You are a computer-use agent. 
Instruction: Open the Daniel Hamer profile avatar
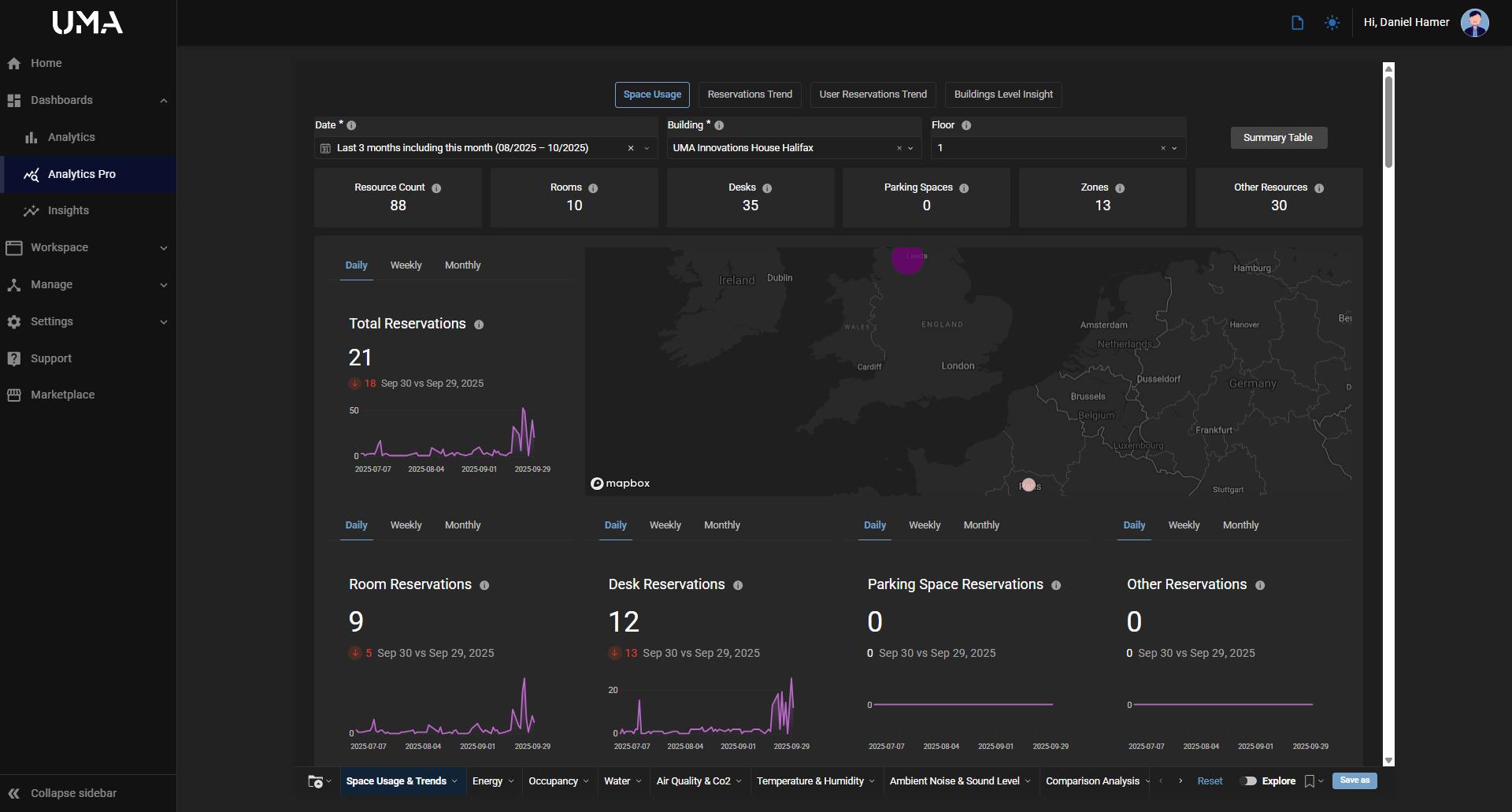pyautogui.click(x=1474, y=23)
